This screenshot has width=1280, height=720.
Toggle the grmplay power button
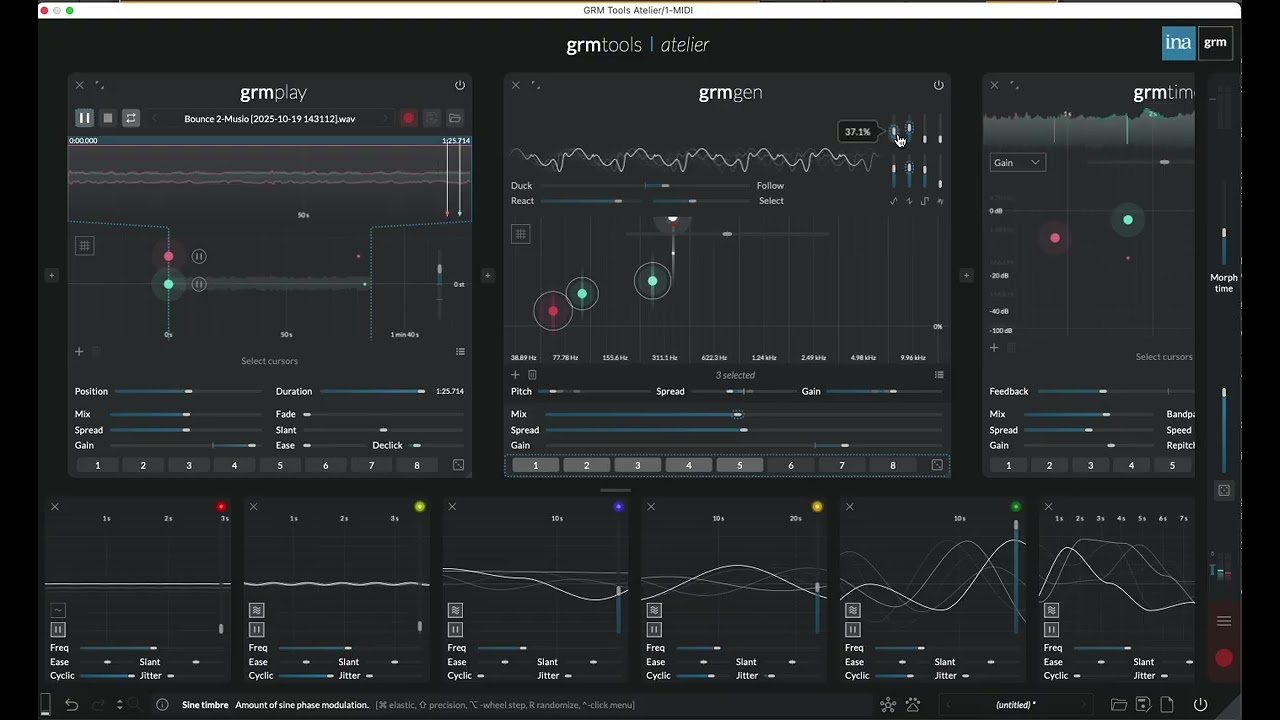[x=460, y=85]
